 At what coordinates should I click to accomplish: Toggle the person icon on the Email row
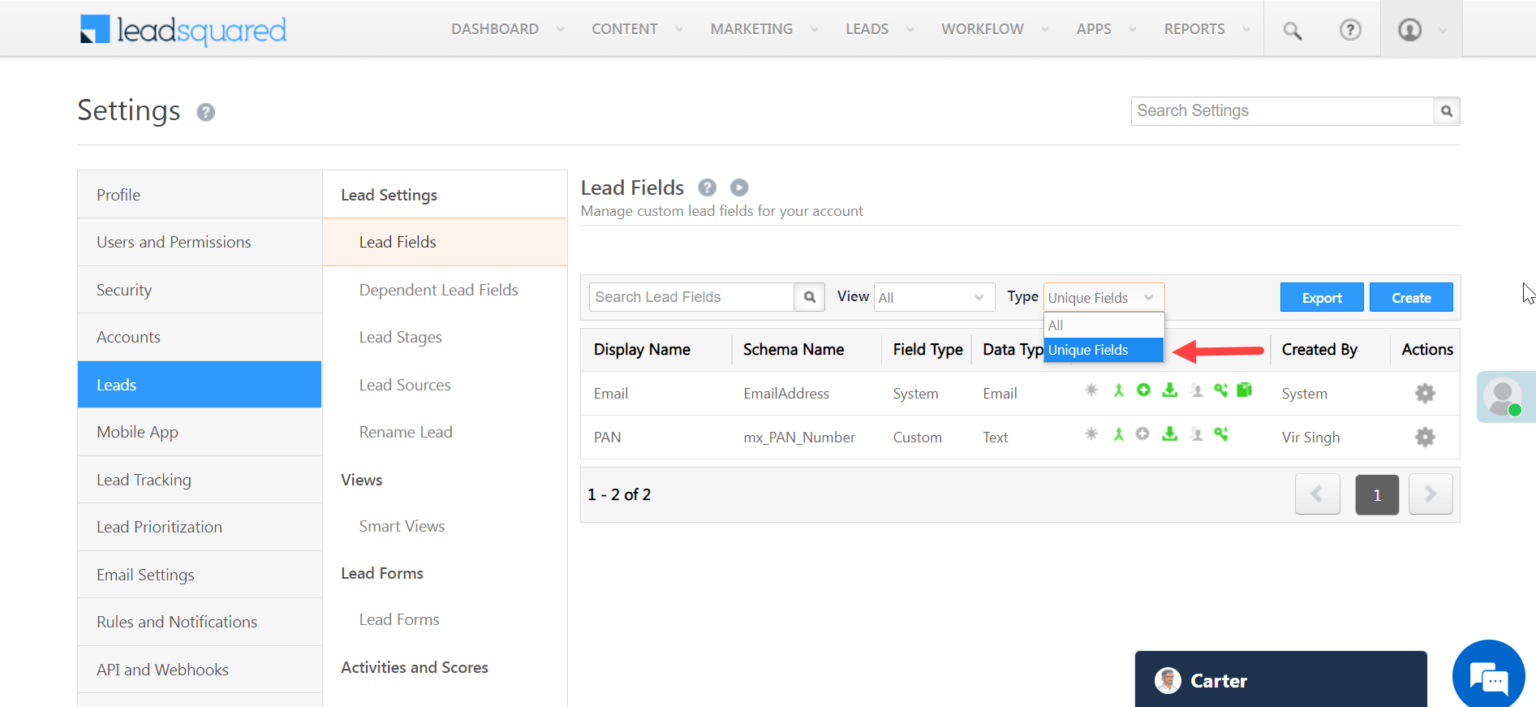[x=1196, y=391]
